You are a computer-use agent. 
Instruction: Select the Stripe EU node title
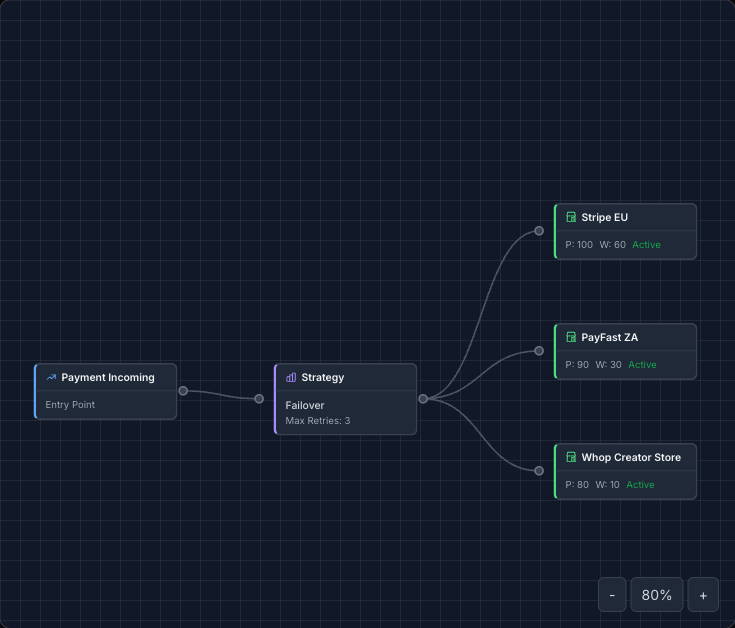tap(605, 217)
